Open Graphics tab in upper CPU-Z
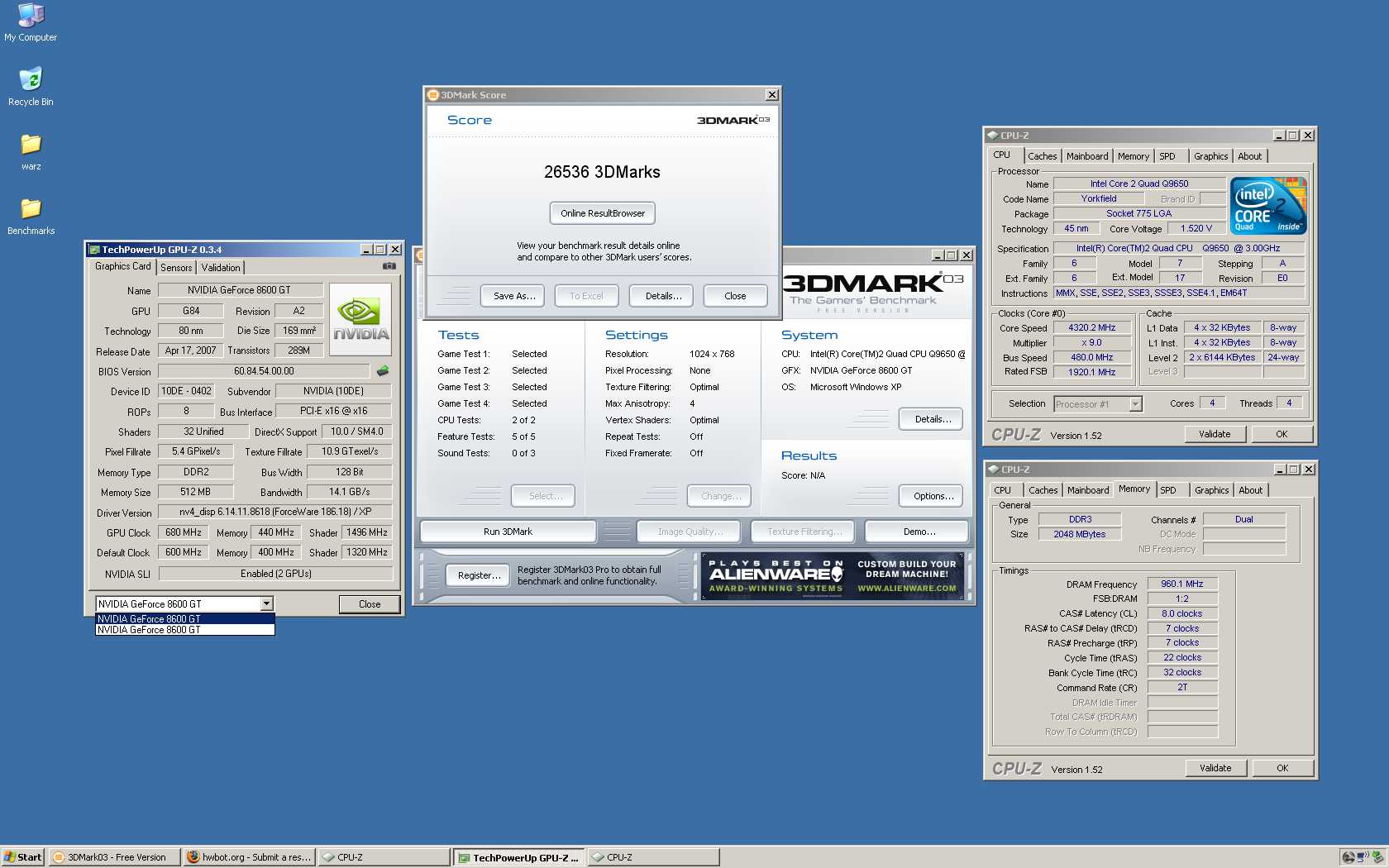The width and height of the screenshot is (1389, 868). tap(1210, 156)
